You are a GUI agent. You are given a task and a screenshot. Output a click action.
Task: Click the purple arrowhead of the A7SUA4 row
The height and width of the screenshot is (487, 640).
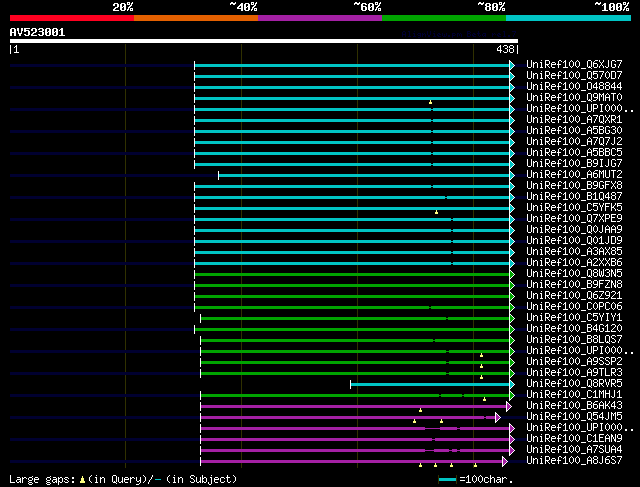point(512,451)
